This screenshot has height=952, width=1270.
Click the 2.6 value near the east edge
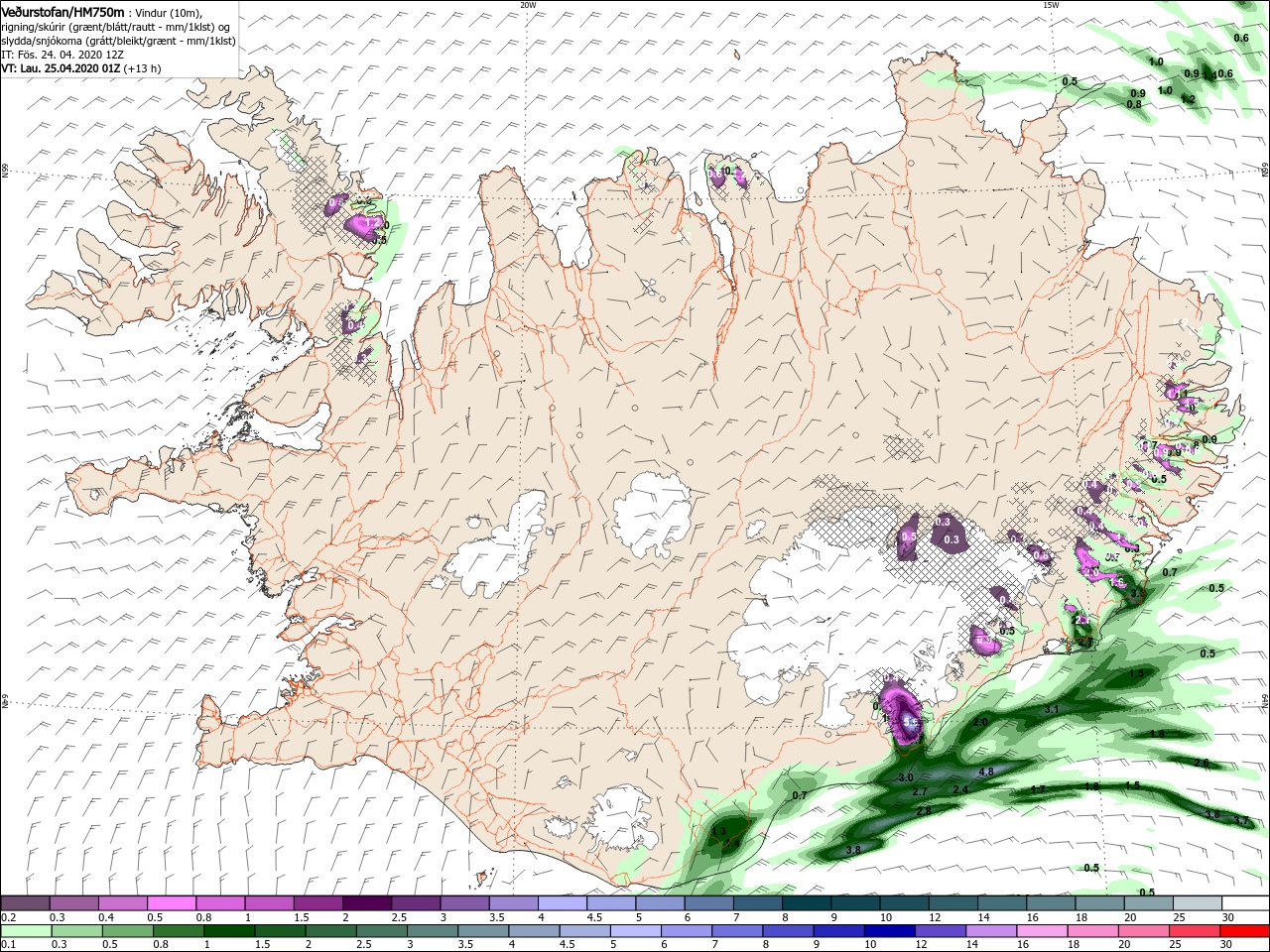(x=1202, y=763)
